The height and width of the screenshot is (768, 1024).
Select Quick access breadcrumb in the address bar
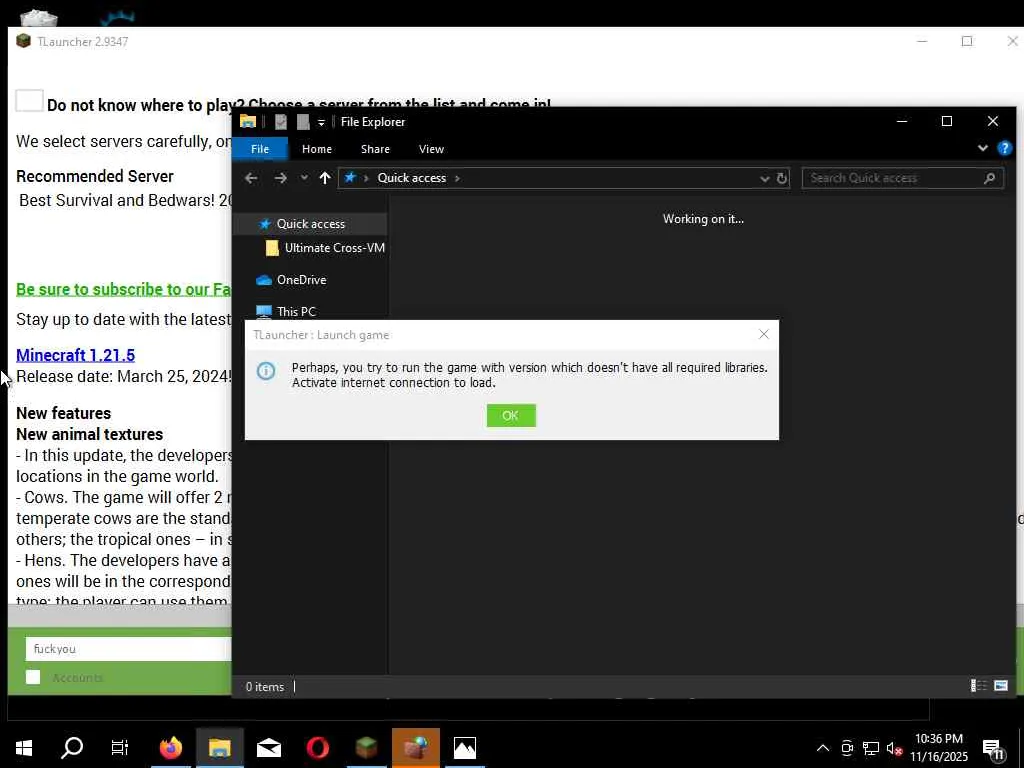tap(411, 178)
